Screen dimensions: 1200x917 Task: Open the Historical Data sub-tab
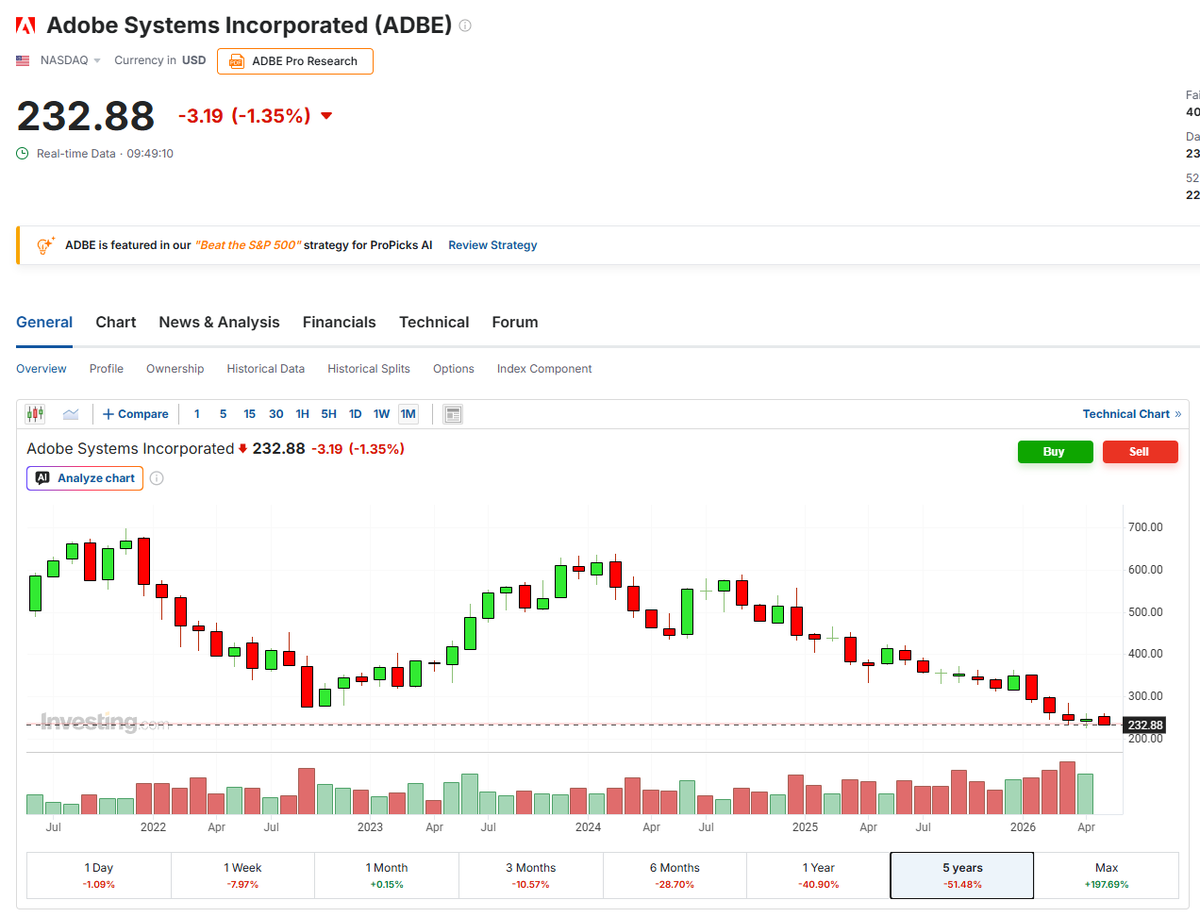point(266,369)
